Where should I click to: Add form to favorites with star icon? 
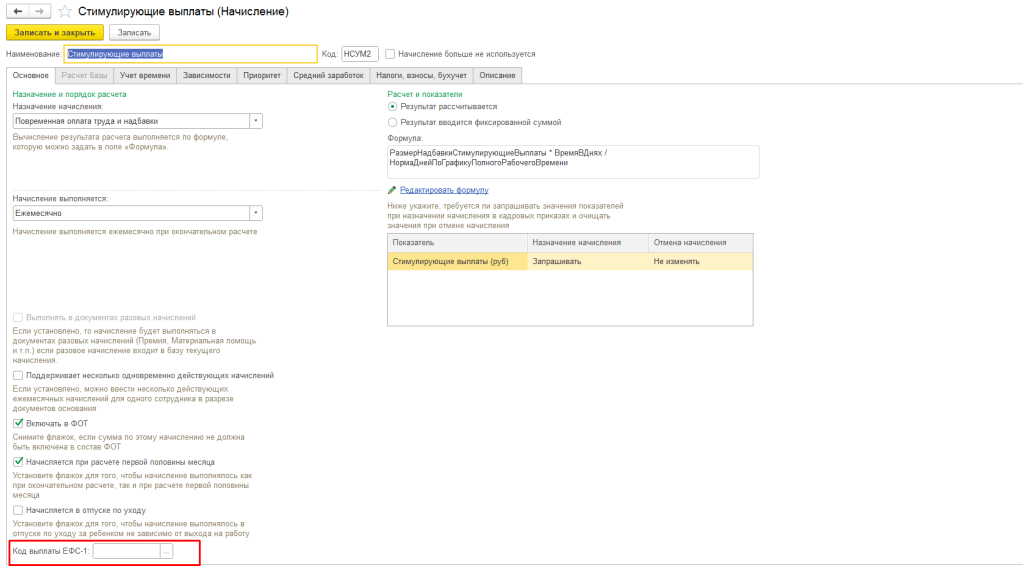point(65,11)
